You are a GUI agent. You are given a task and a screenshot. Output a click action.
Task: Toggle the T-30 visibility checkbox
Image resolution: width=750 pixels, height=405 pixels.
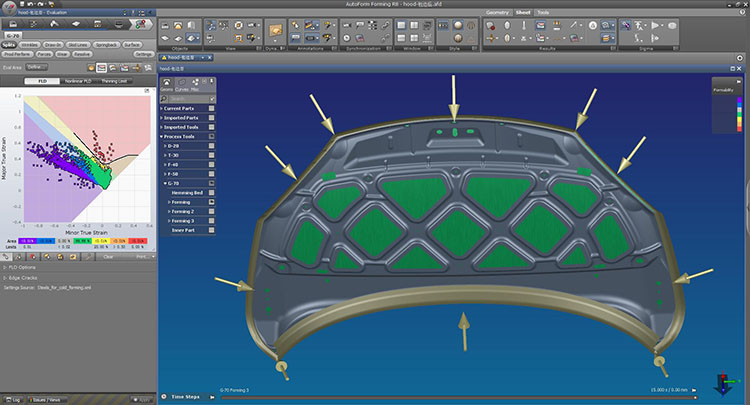(x=210, y=155)
